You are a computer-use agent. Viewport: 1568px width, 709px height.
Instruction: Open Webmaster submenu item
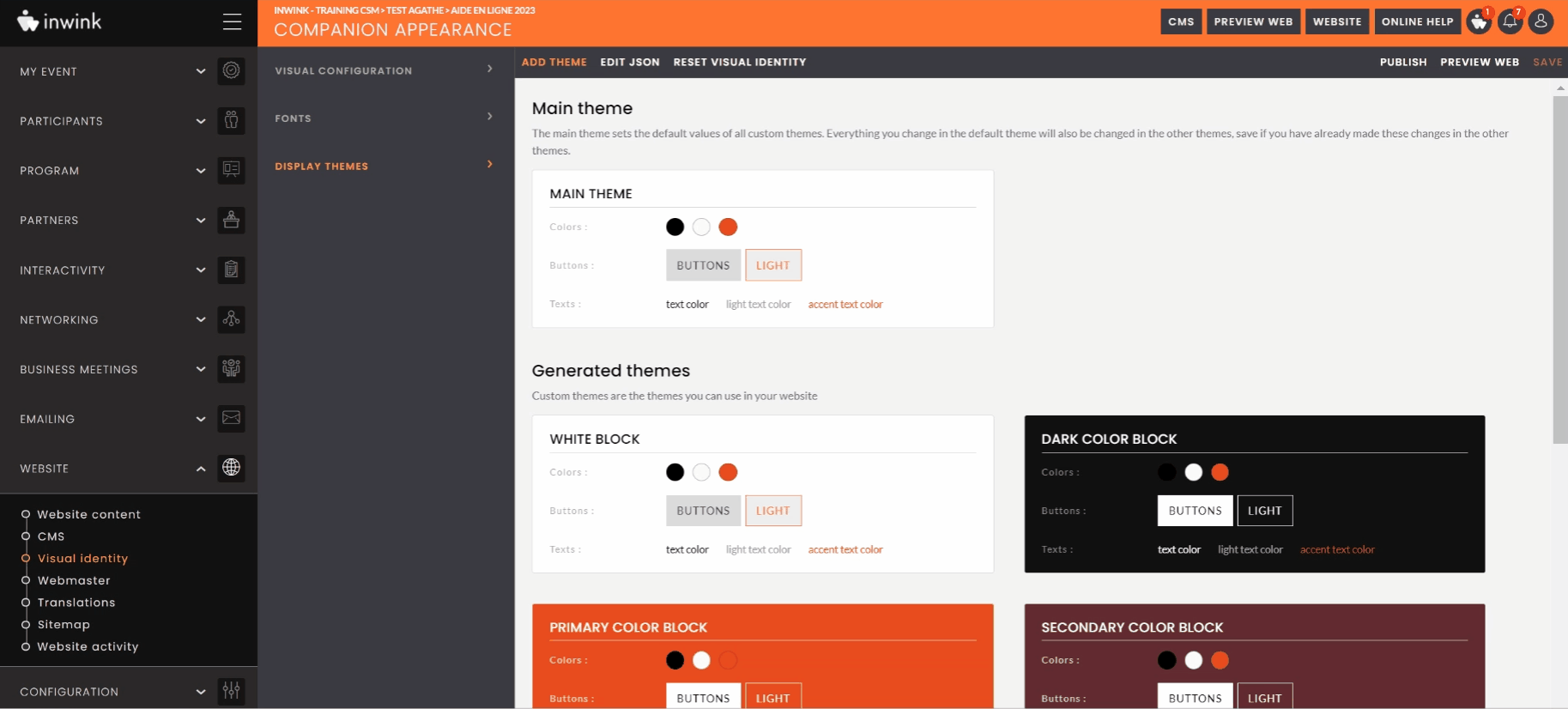point(74,580)
